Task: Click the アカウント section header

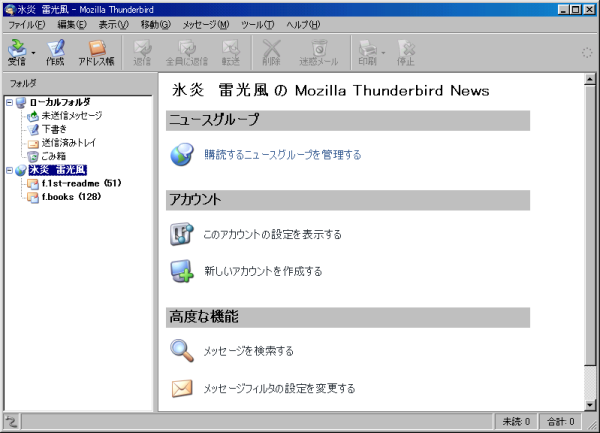Action: [348, 200]
